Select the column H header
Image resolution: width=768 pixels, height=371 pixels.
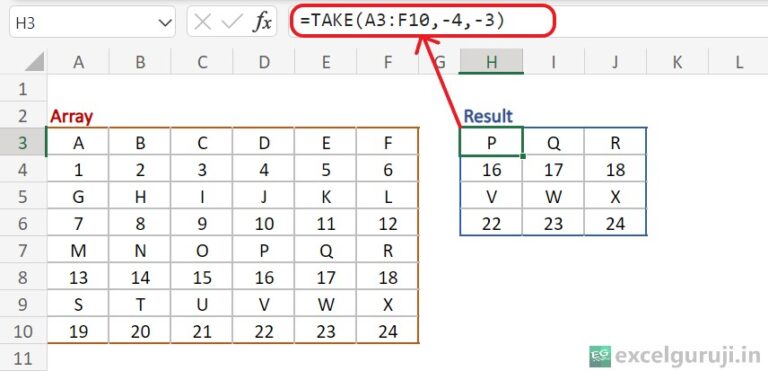(x=491, y=62)
